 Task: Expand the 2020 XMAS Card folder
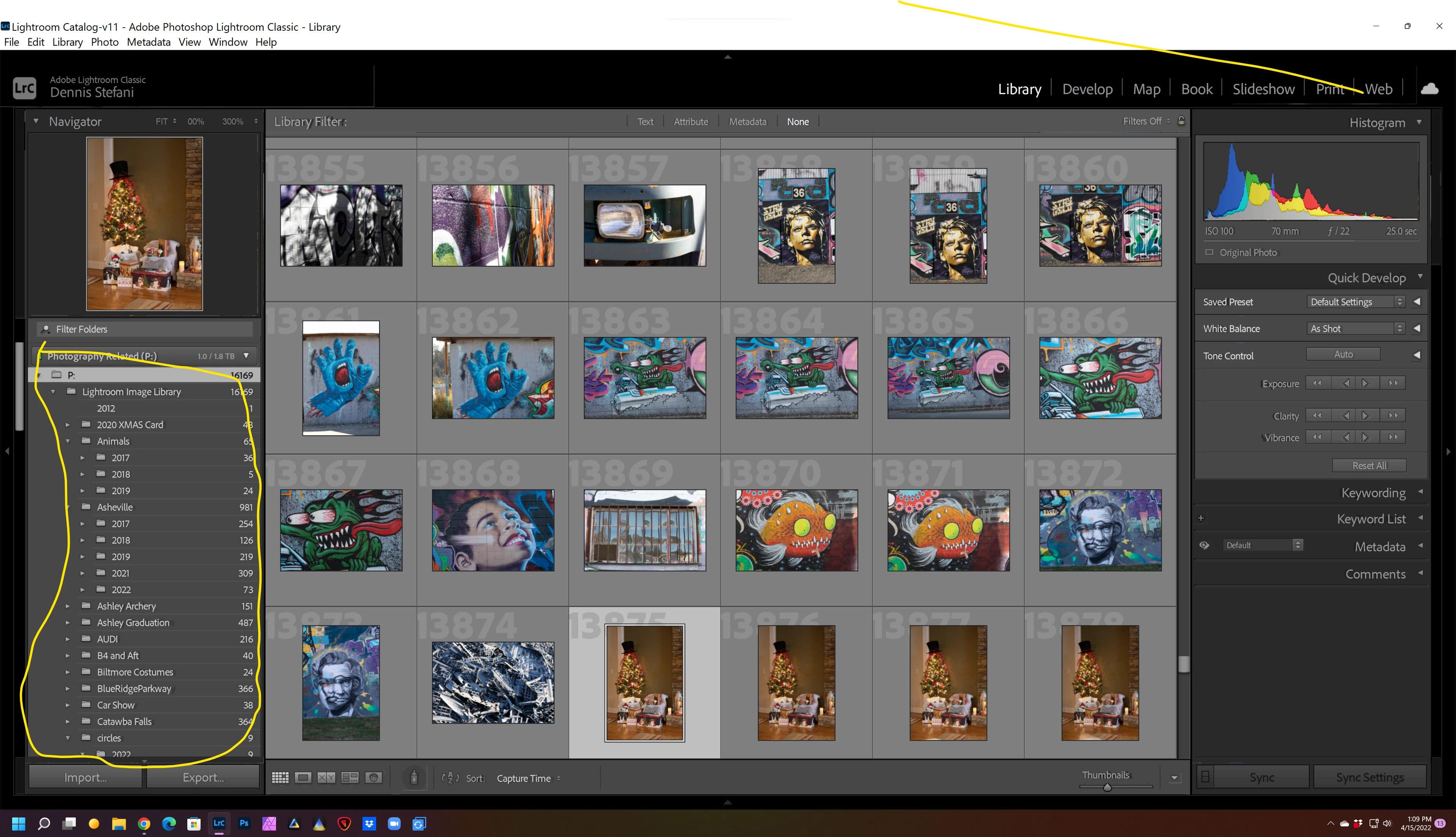pos(68,425)
